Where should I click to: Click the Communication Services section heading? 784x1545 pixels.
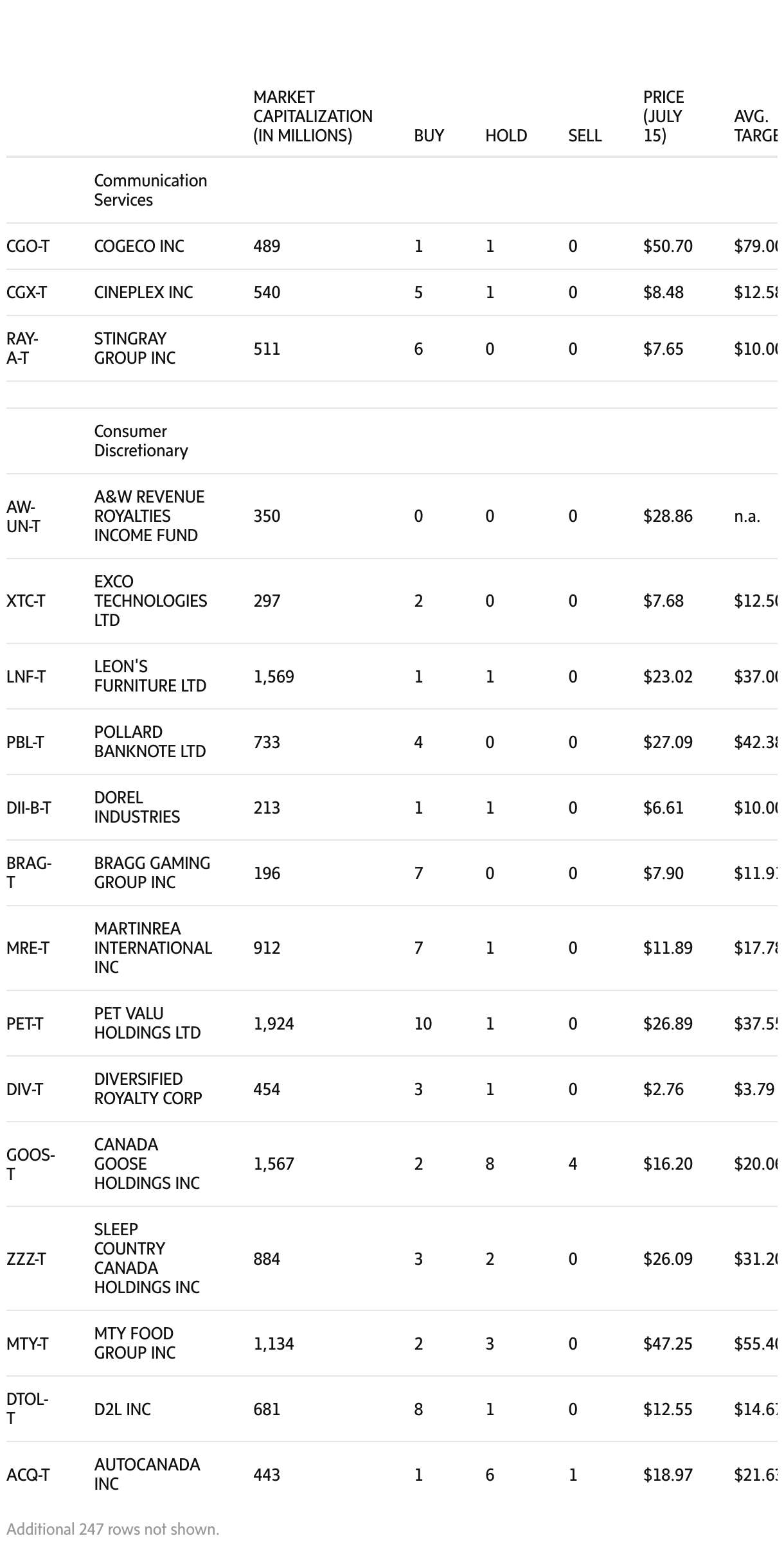[150, 190]
